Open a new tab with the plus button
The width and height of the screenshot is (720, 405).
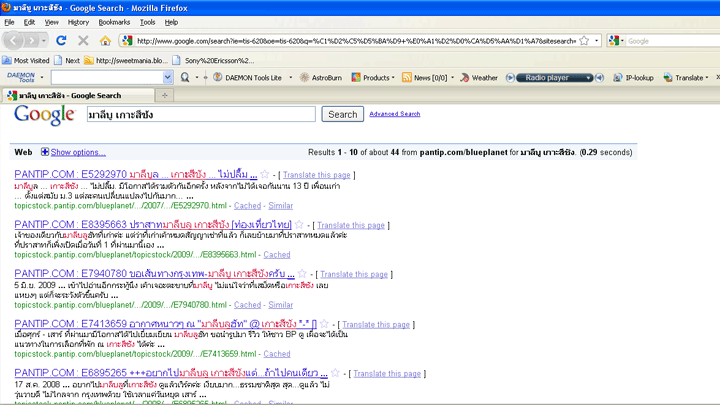click(164, 95)
